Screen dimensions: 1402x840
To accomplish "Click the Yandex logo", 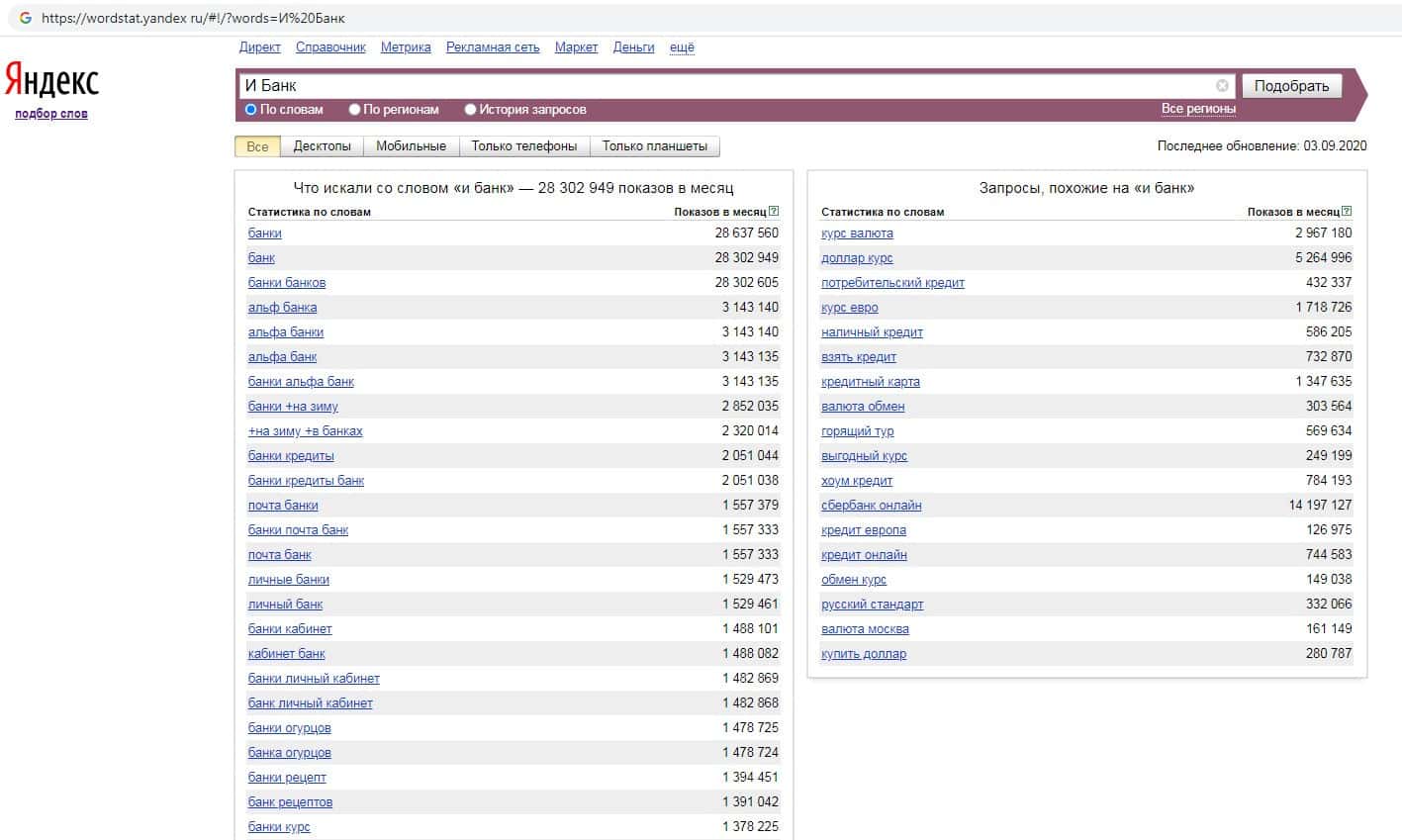I will pos(52,81).
